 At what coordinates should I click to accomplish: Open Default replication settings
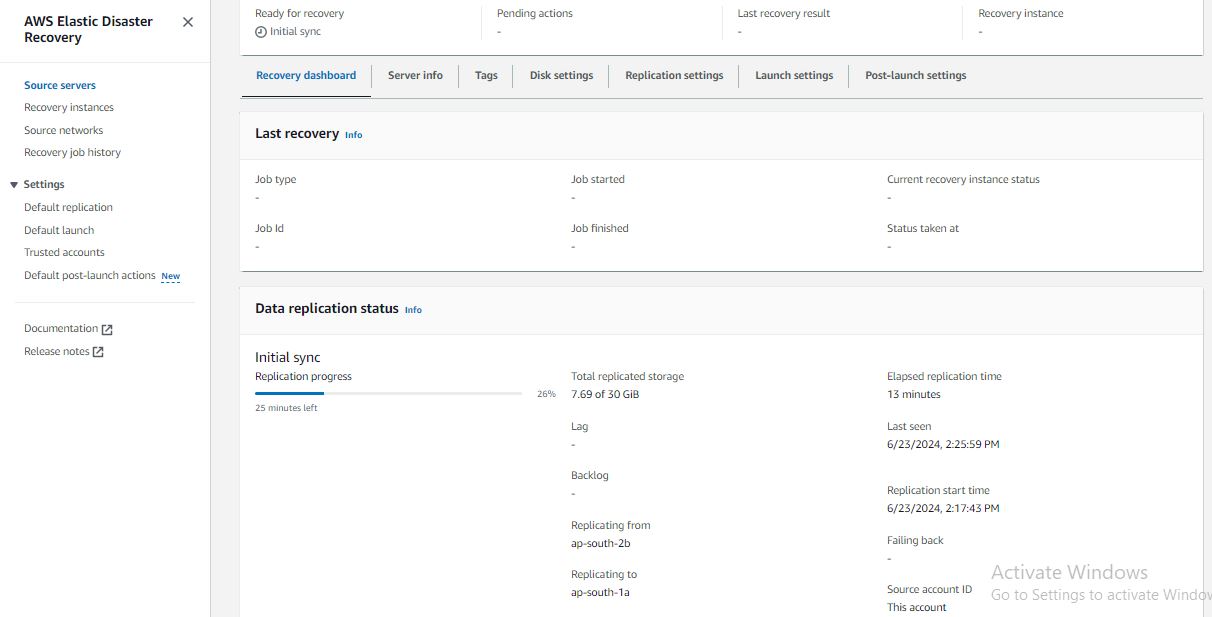click(x=68, y=207)
